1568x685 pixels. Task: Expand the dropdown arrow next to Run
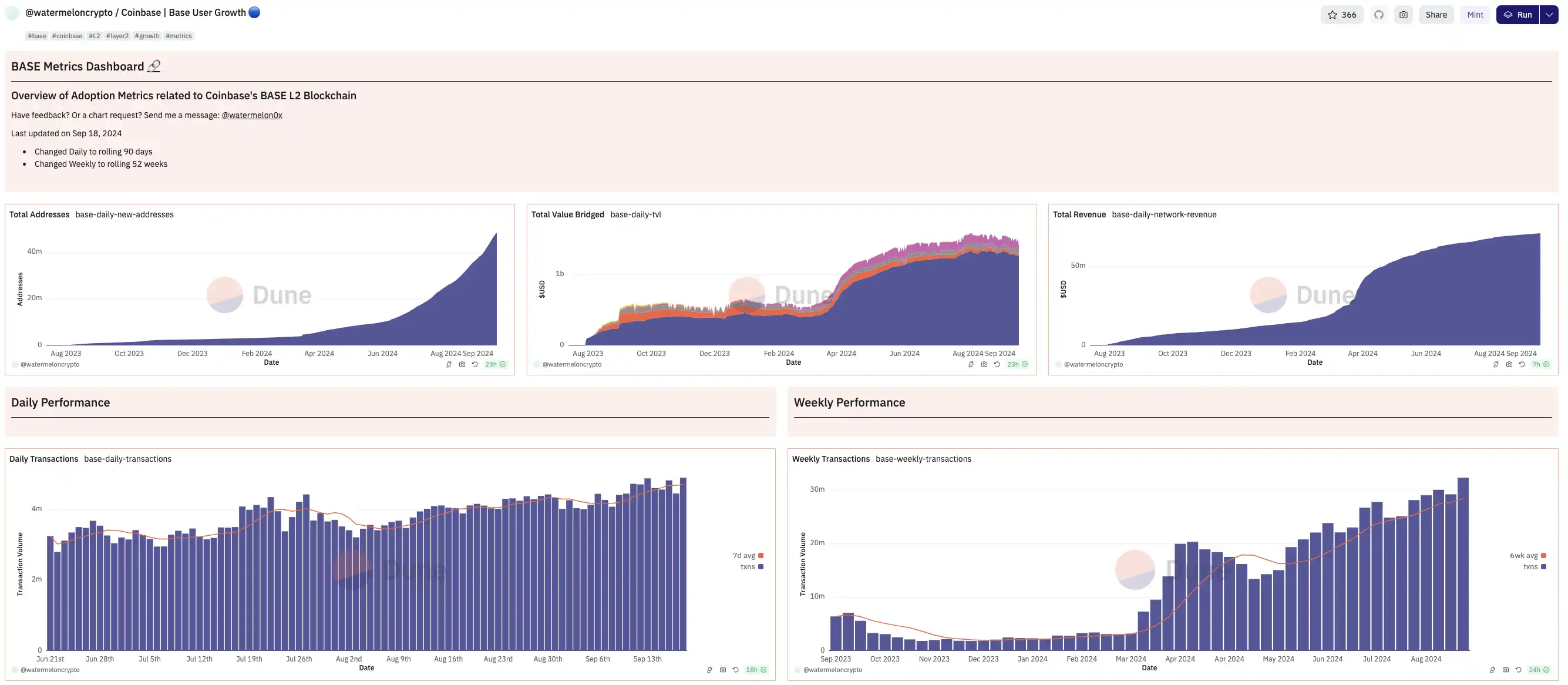pos(1549,15)
